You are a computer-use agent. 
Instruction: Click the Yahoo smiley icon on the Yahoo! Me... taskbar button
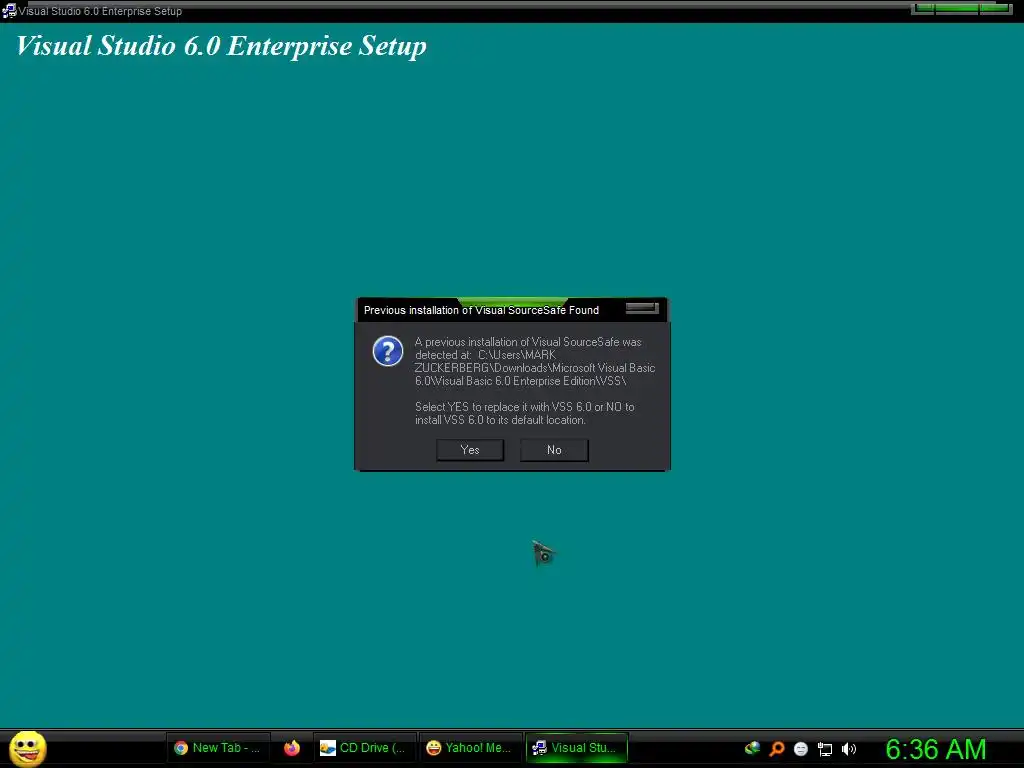(x=434, y=748)
